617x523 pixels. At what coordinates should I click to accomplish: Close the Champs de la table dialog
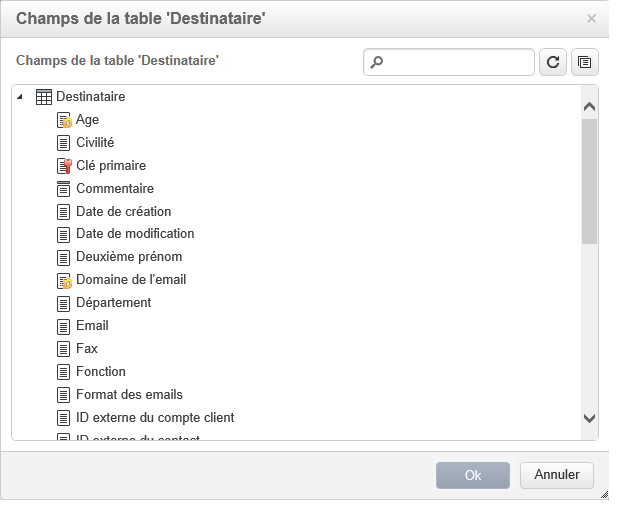[x=591, y=18]
